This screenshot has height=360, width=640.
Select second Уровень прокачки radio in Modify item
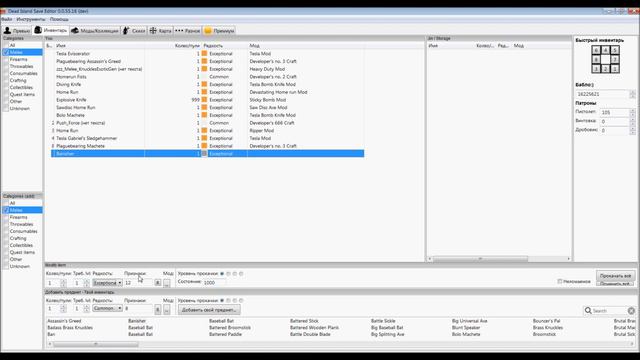(228, 273)
